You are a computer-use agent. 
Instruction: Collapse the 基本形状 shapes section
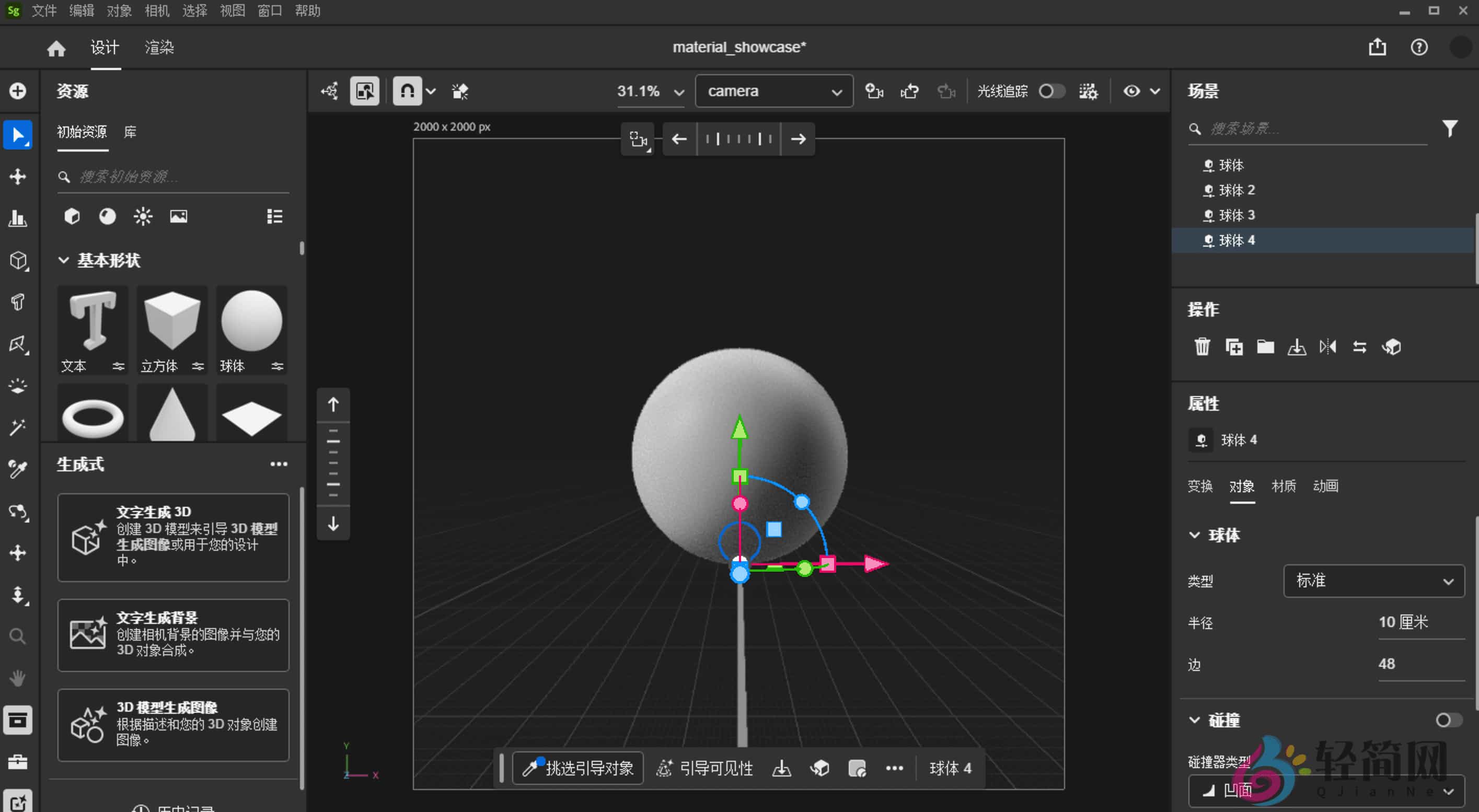click(x=64, y=261)
